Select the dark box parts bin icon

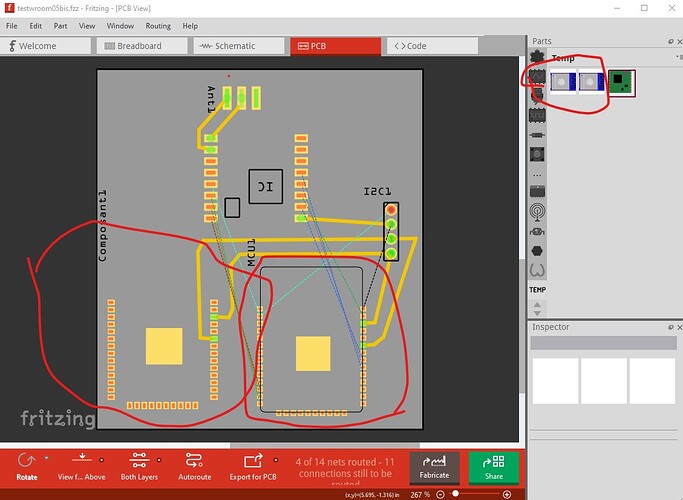coord(537,192)
